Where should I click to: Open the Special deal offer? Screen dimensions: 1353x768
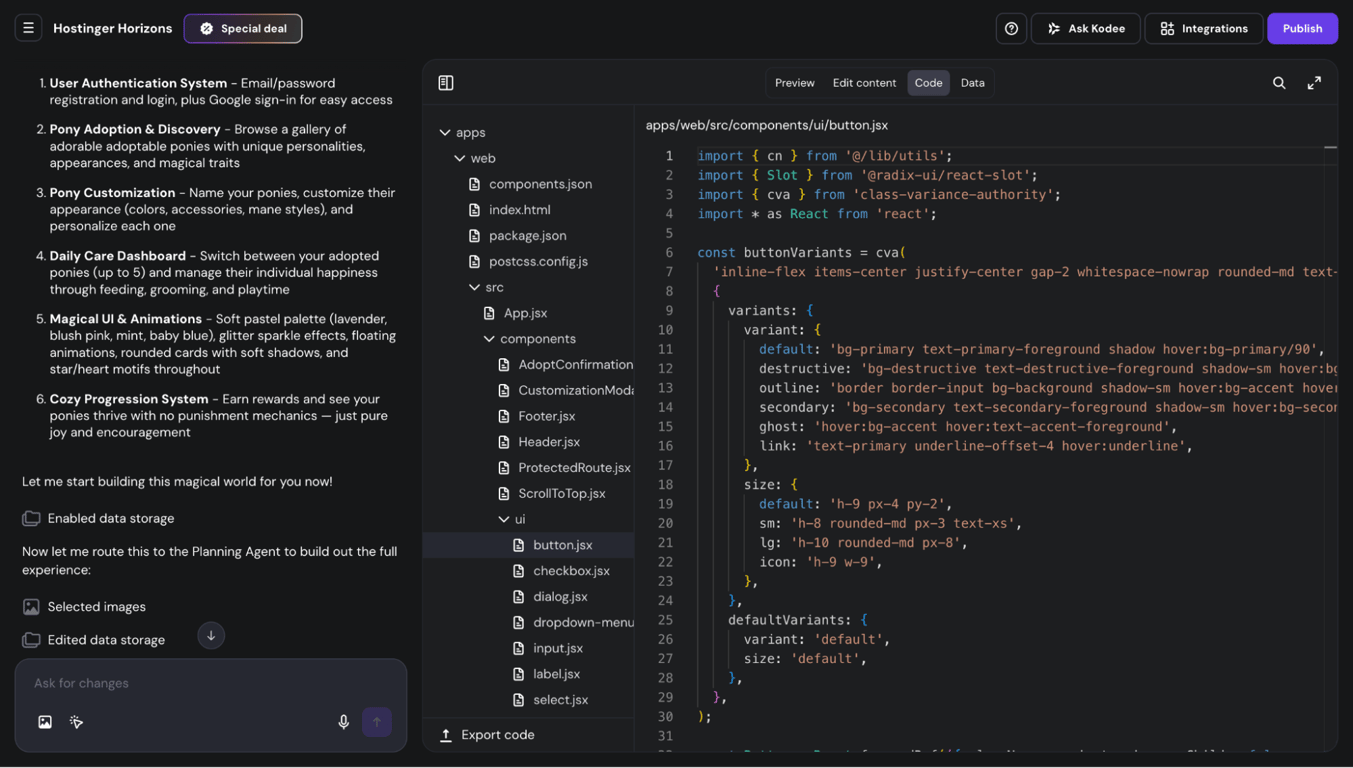(242, 28)
